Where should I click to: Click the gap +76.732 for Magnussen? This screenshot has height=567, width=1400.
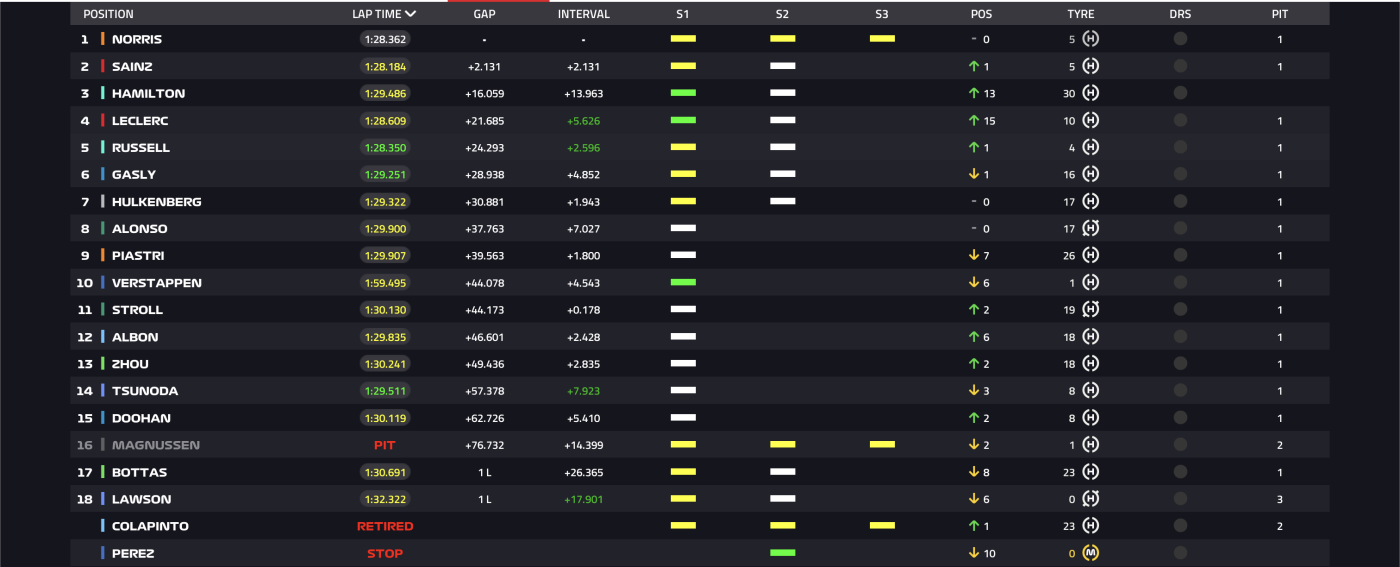coord(485,444)
